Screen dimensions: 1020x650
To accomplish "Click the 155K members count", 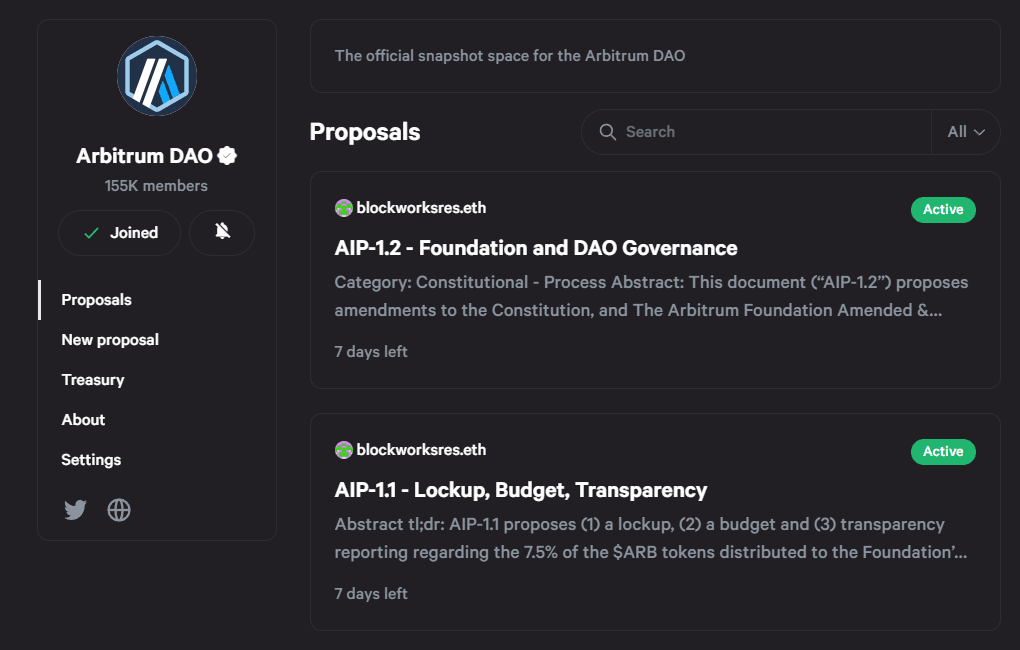I will (x=156, y=186).
